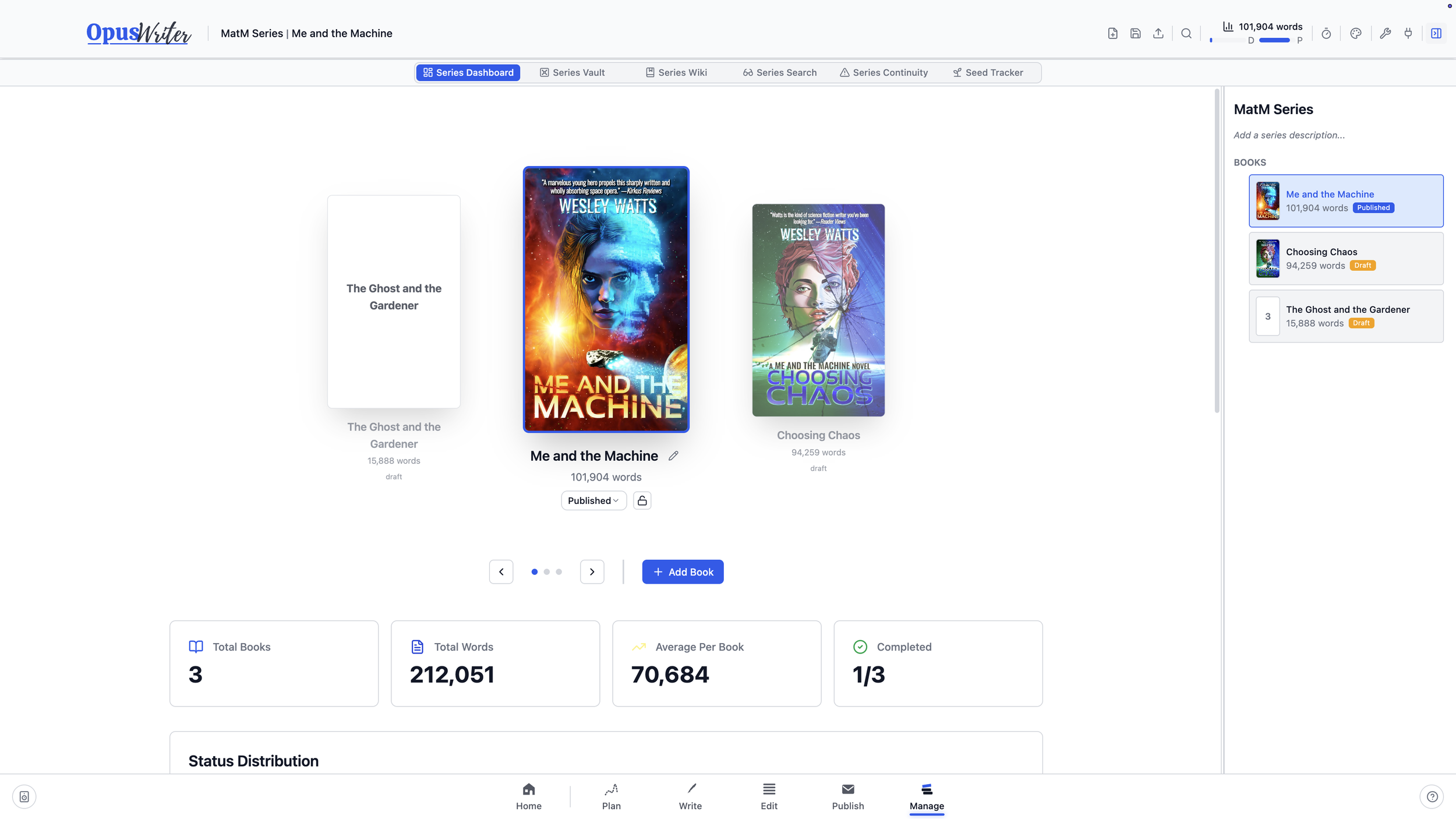Click Choosing Chaos thumbnail in sidebar
This screenshot has width=1456, height=819.
[x=1267, y=259]
